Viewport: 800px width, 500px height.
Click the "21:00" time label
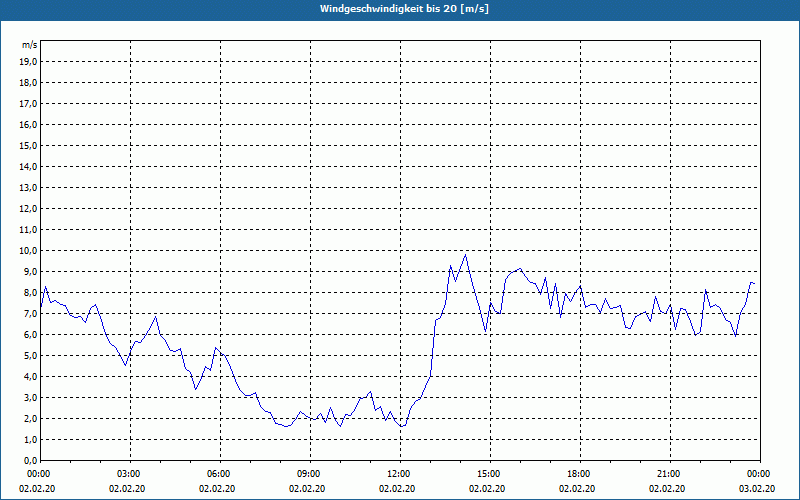tap(670, 474)
